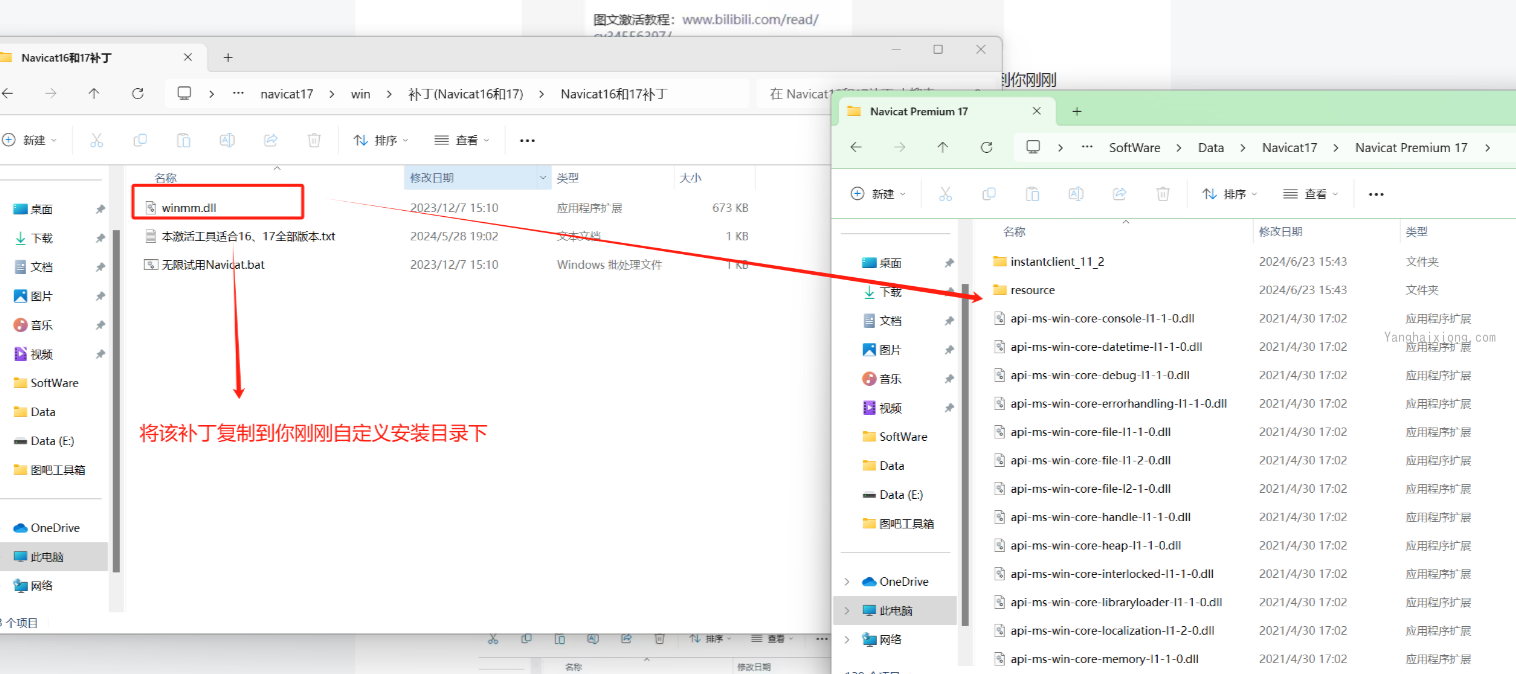Go up one folder in Navicat16和17补丁 window
The image size is (1516, 674).
pyautogui.click(x=94, y=93)
